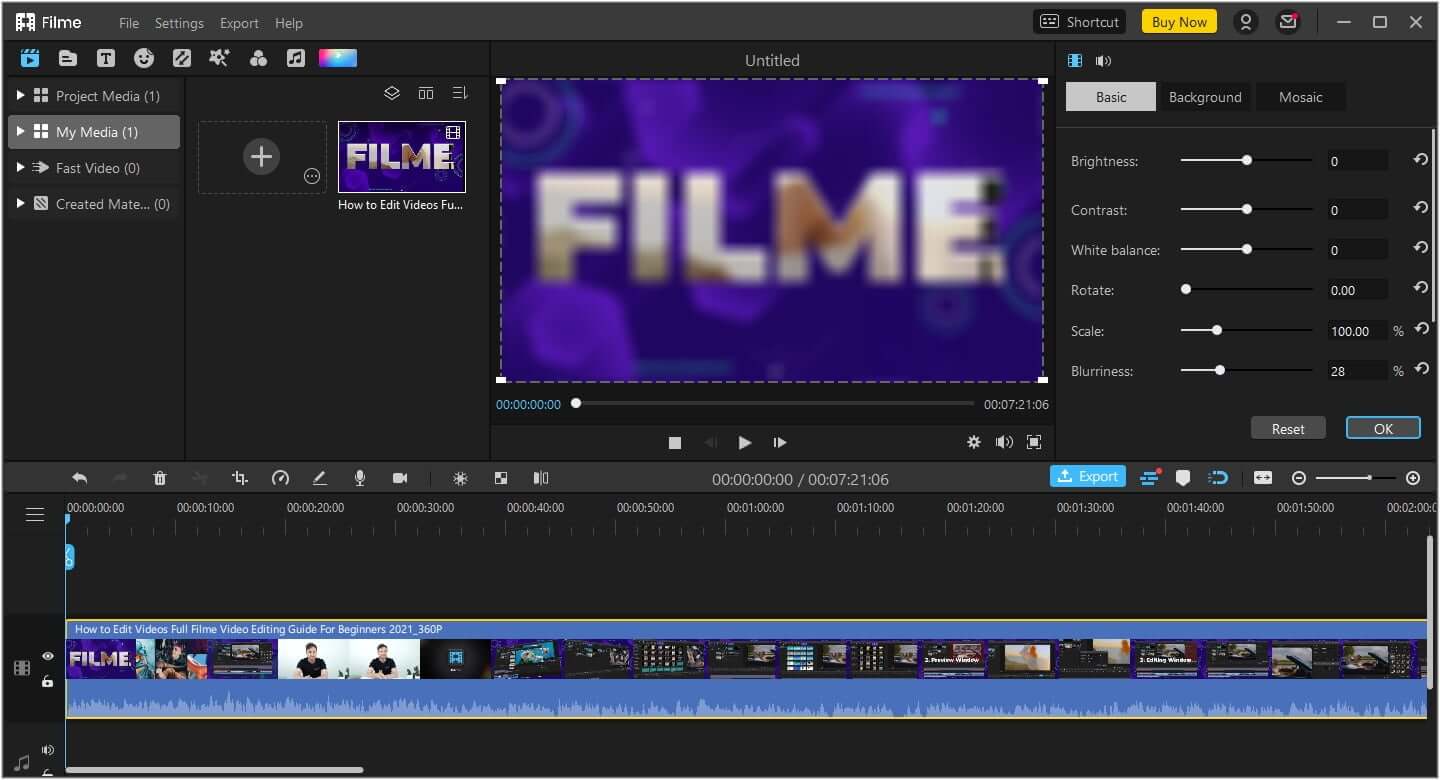This screenshot has width=1440, height=780.
Task: Open the more options ellipsis on import tile
Action: click(312, 176)
